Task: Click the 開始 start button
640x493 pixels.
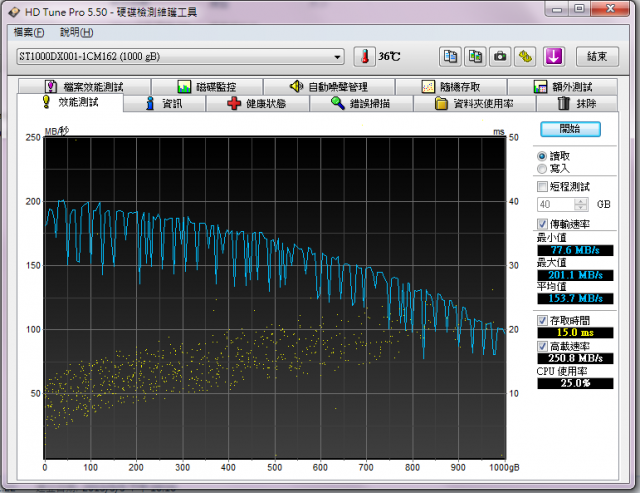Action: click(x=570, y=129)
